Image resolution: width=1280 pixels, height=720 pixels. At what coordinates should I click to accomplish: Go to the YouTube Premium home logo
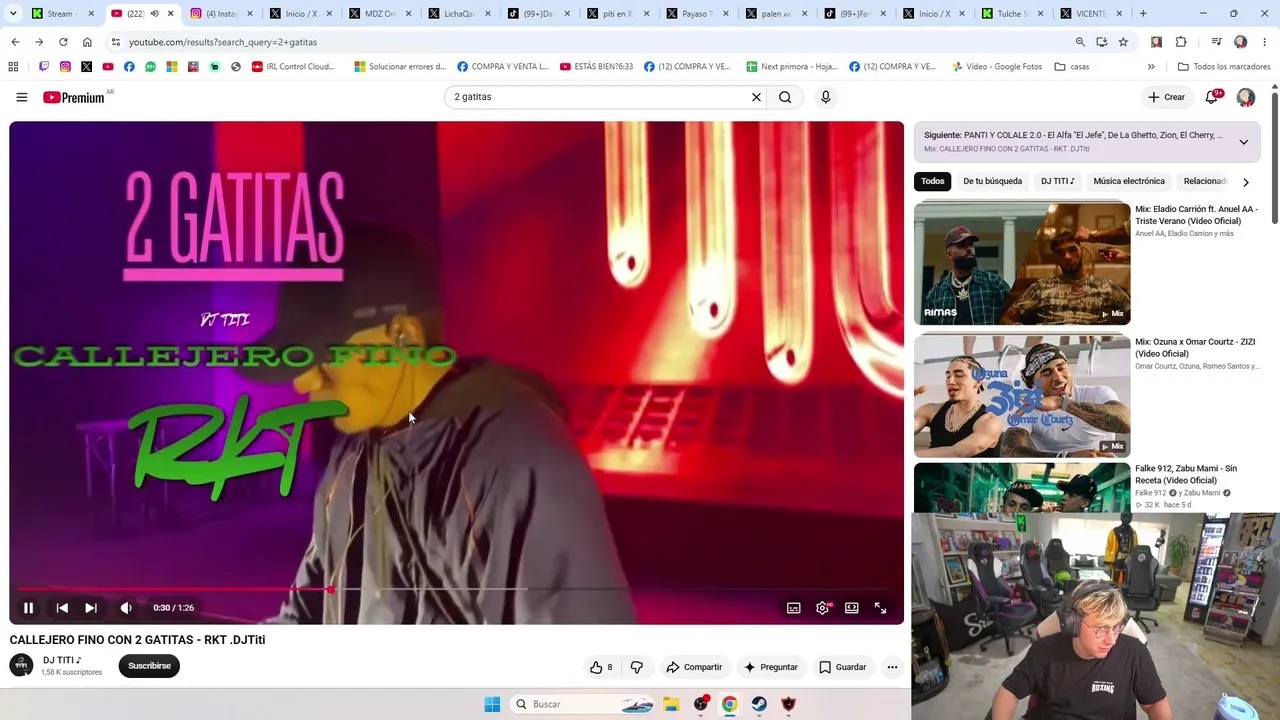tap(74, 97)
